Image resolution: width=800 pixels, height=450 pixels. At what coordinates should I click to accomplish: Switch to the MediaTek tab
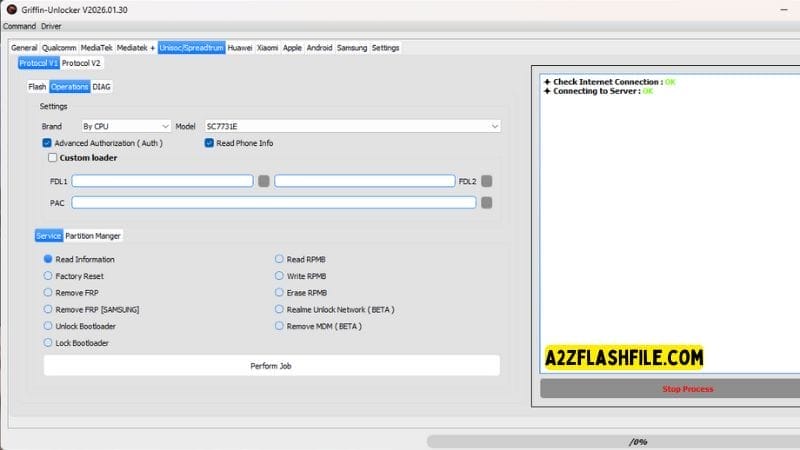click(x=96, y=47)
